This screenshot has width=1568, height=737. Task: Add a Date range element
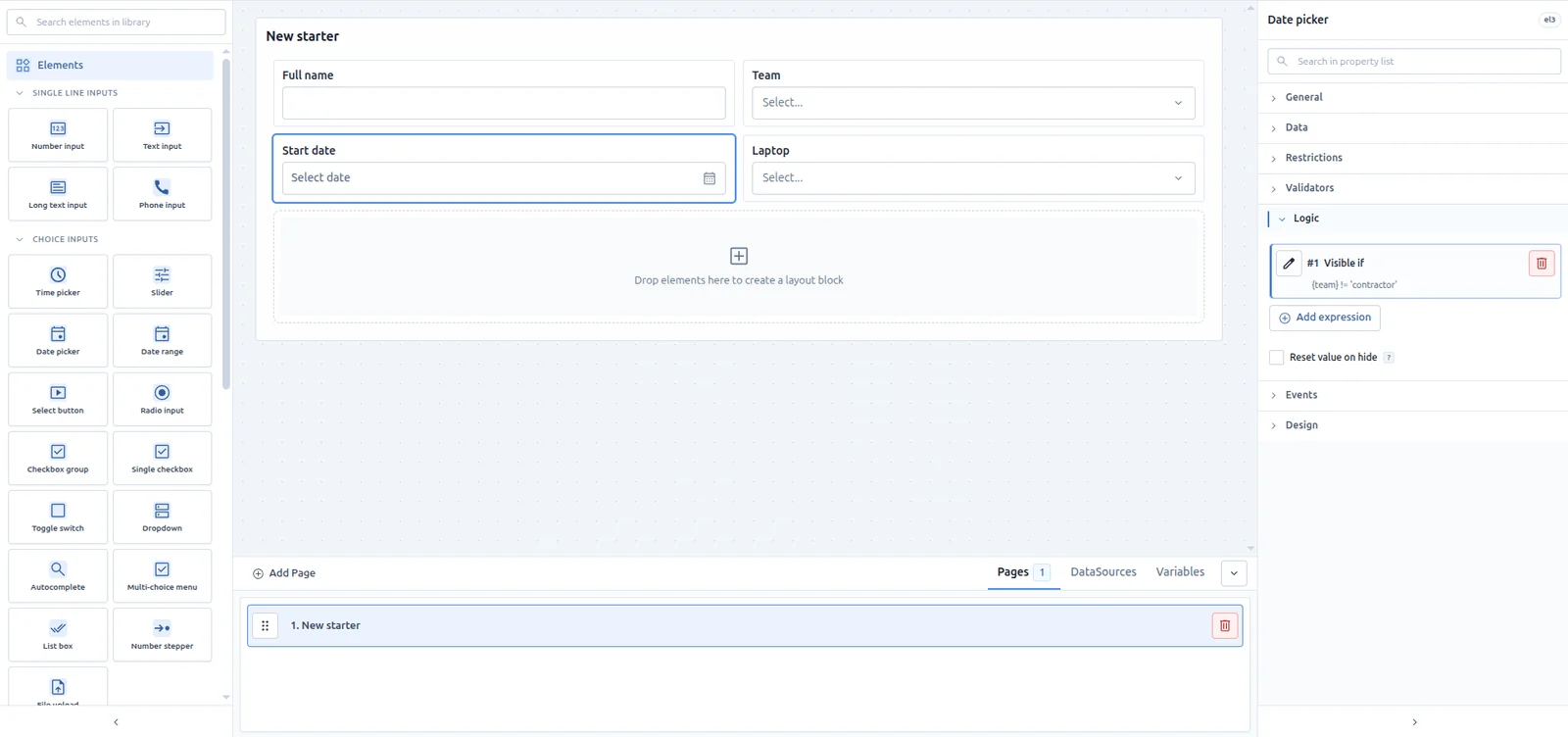coord(162,340)
